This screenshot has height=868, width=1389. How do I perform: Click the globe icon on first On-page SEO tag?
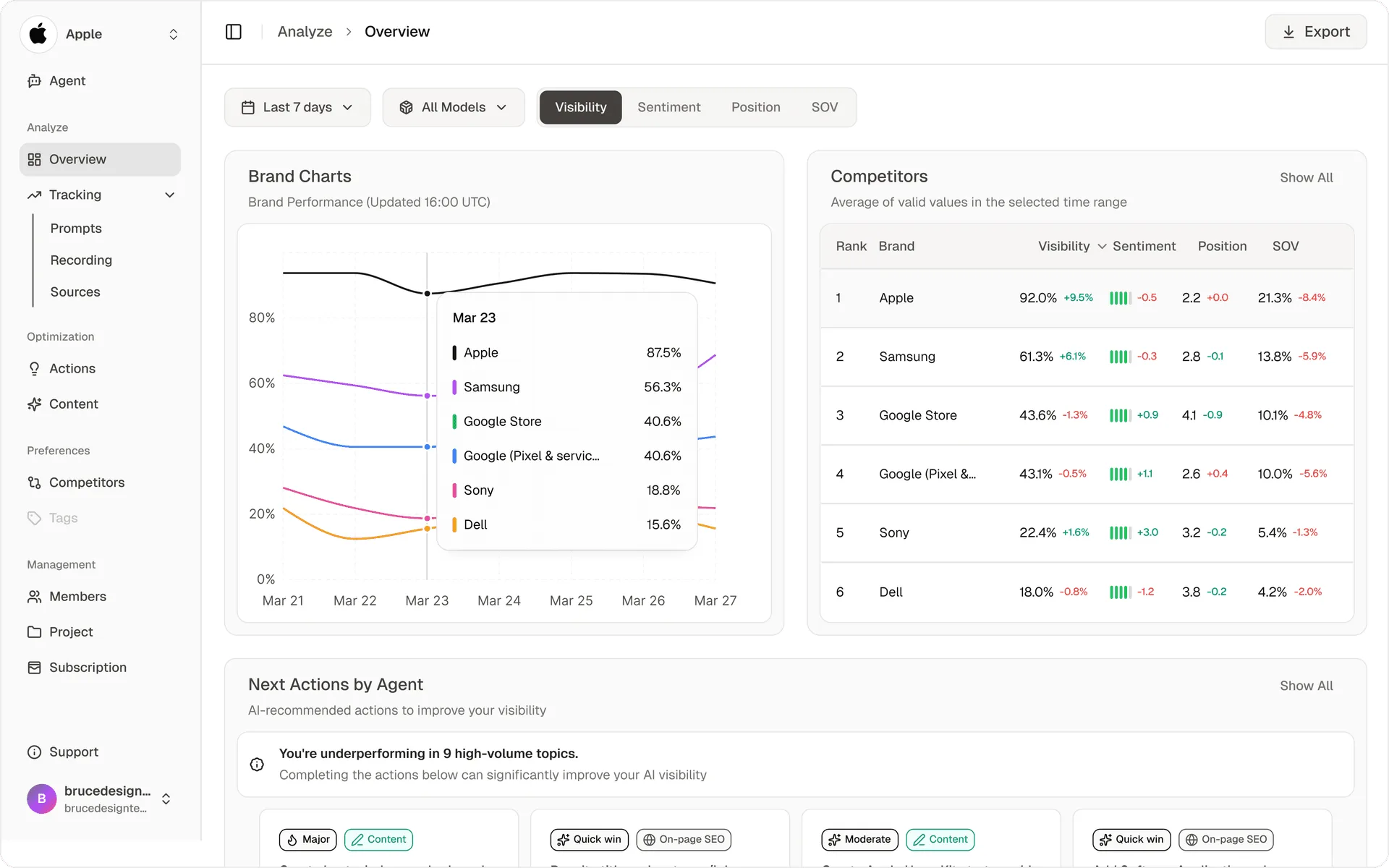coord(650,840)
